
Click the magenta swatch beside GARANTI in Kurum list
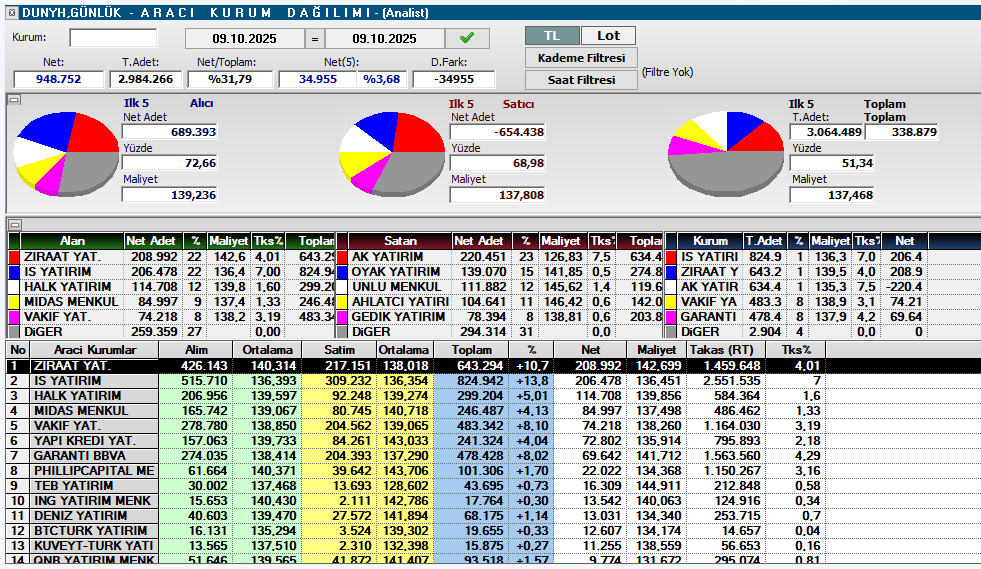[671, 317]
